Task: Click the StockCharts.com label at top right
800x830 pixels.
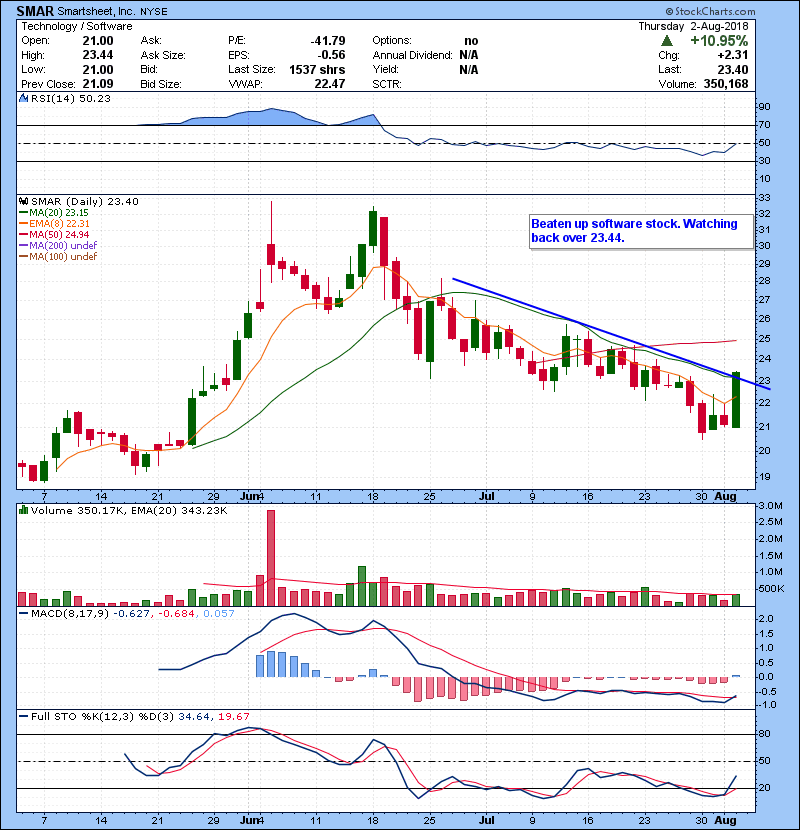Action: point(711,11)
